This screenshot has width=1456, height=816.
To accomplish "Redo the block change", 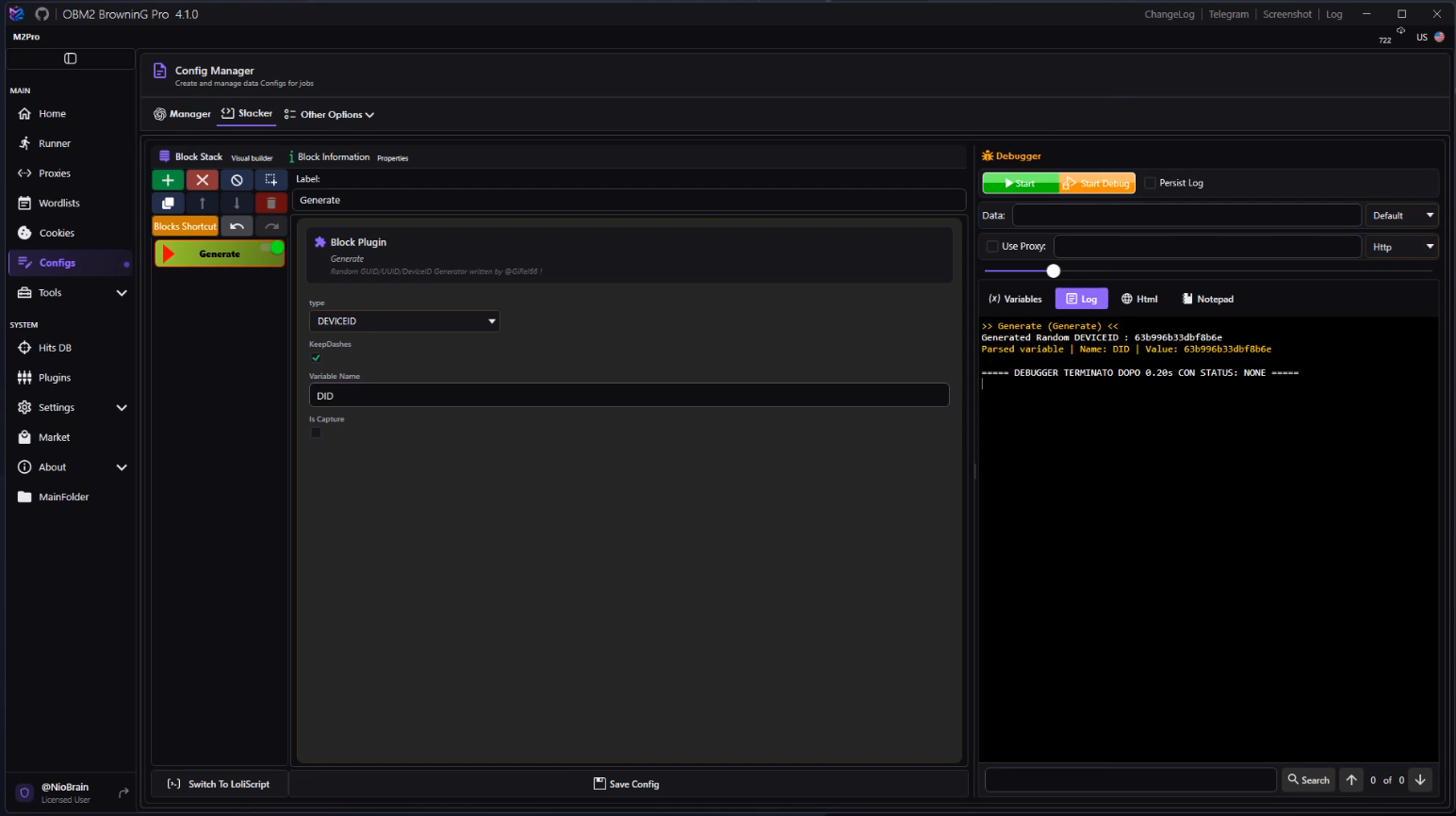I will [271, 226].
